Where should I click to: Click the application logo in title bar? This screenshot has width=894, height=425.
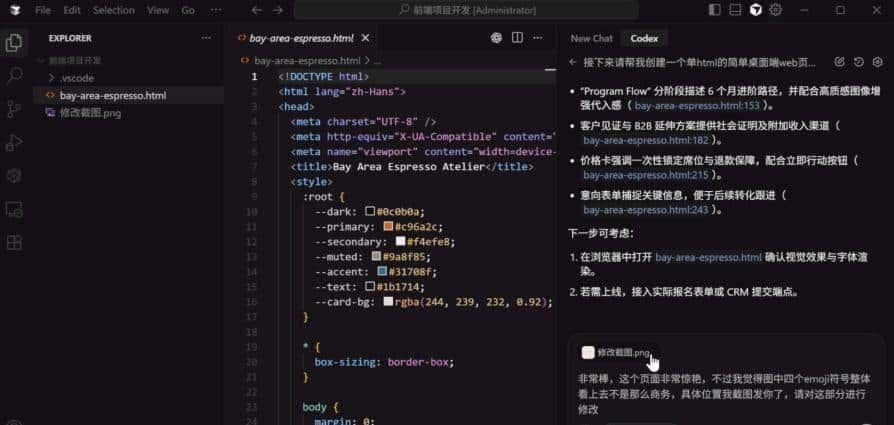point(15,10)
